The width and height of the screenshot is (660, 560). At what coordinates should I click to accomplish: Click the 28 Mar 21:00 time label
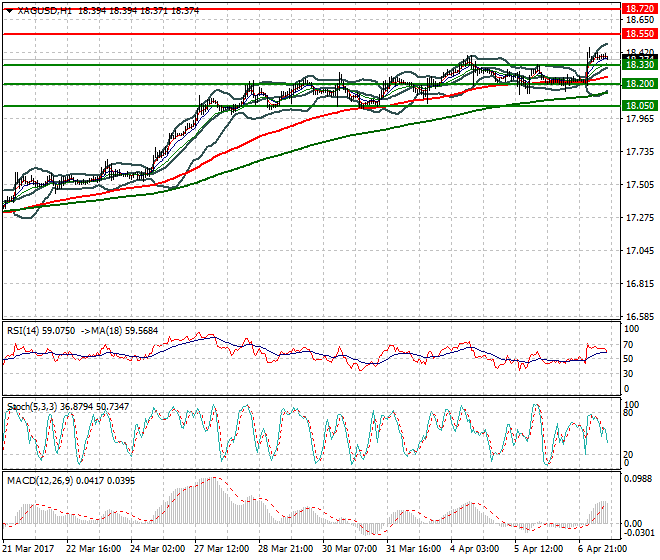tap(285, 549)
